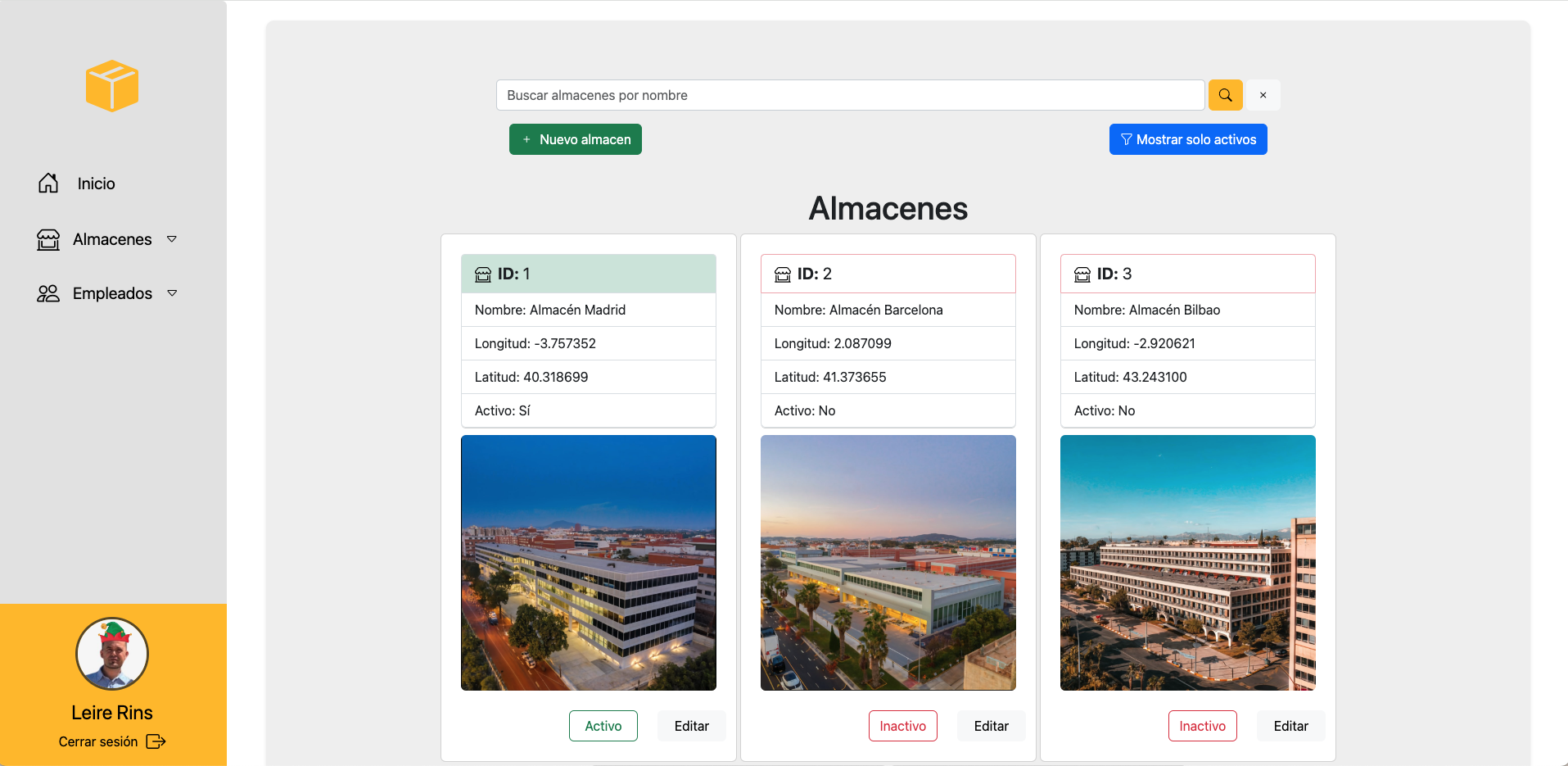Screen dimensions: 1568x766
Task: Edit Almacén Bilbao with its Editar button
Action: tap(1291, 726)
